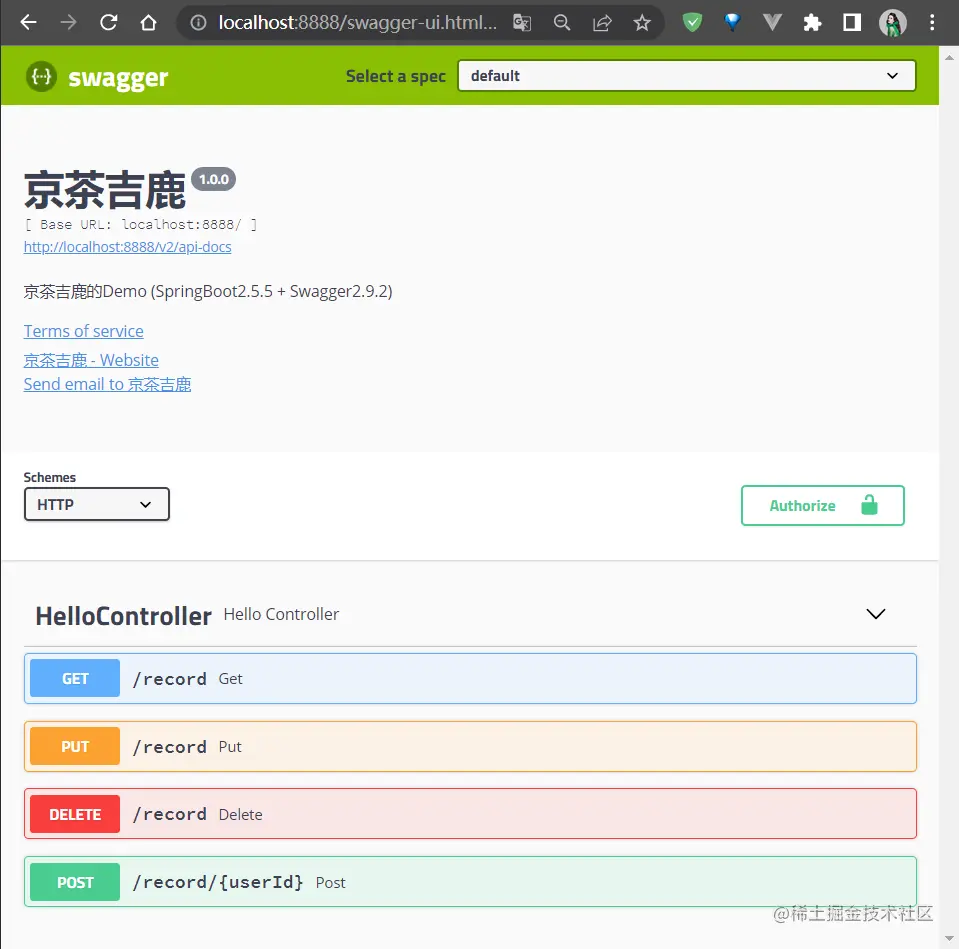Expand the DELETE /record operation

pyautogui.click(x=470, y=814)
